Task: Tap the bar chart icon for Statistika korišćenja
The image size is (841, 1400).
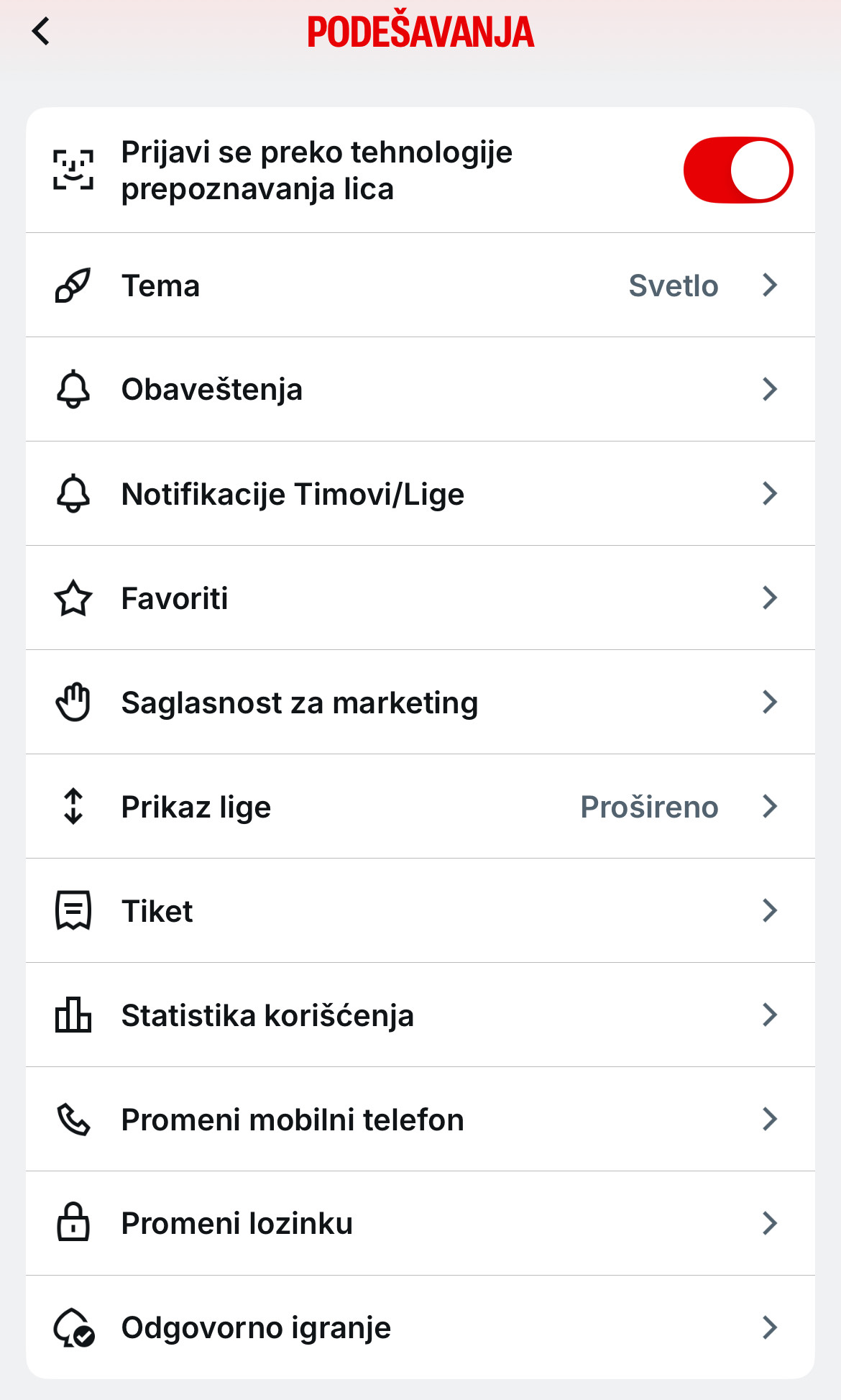Action: coord(73,1015)
